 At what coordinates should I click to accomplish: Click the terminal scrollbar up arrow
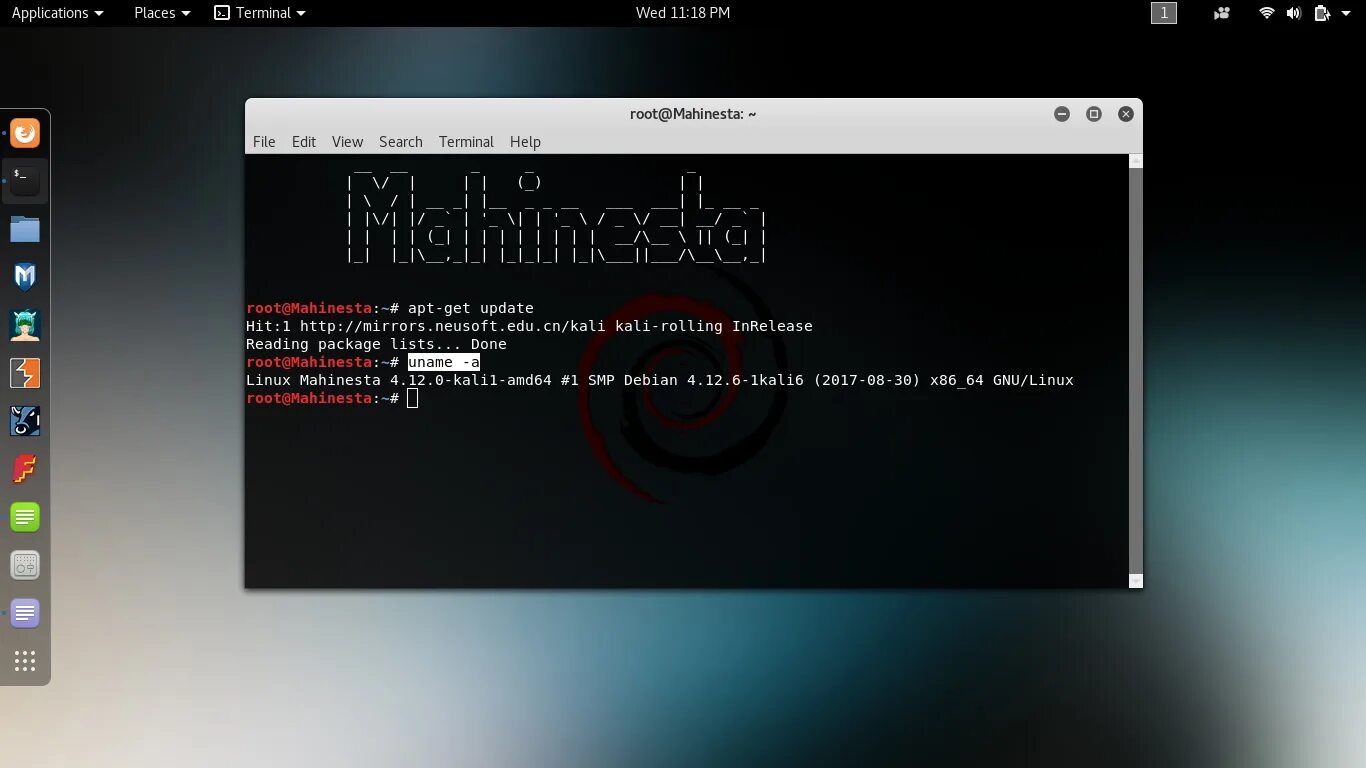pos(1135,161)
